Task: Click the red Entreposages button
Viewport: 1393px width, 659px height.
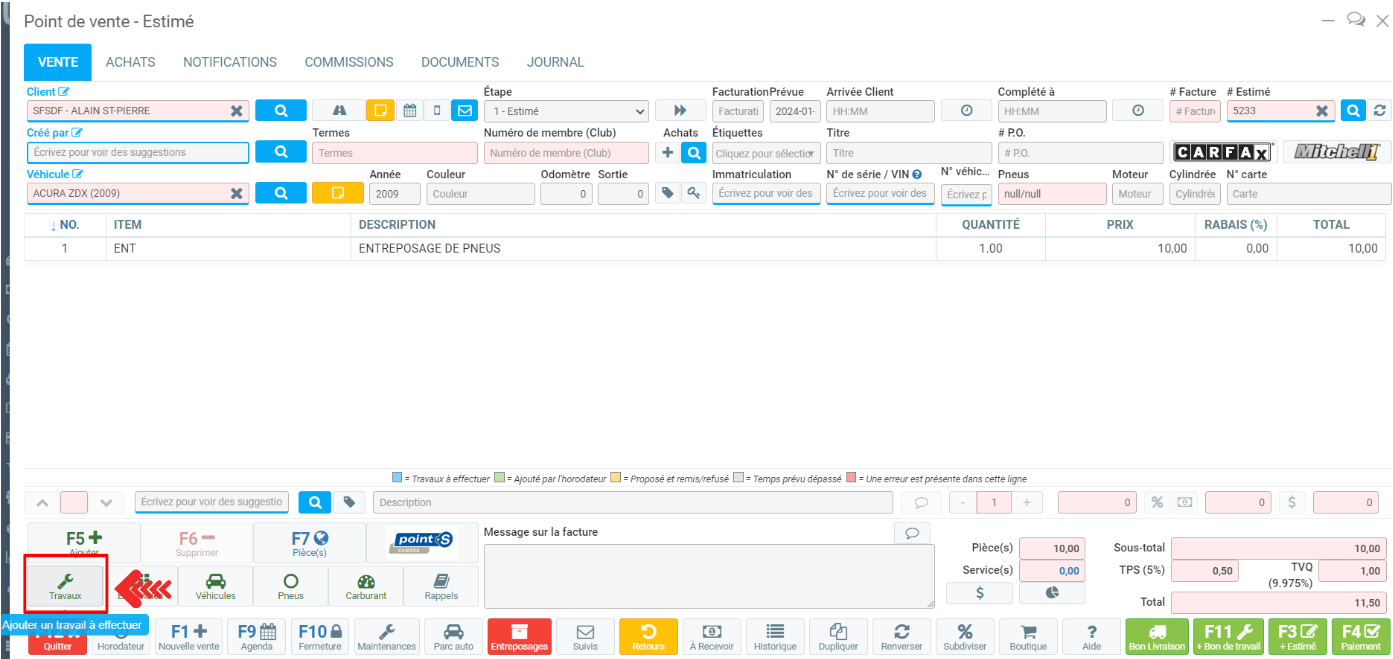Action: click(519, 636)
